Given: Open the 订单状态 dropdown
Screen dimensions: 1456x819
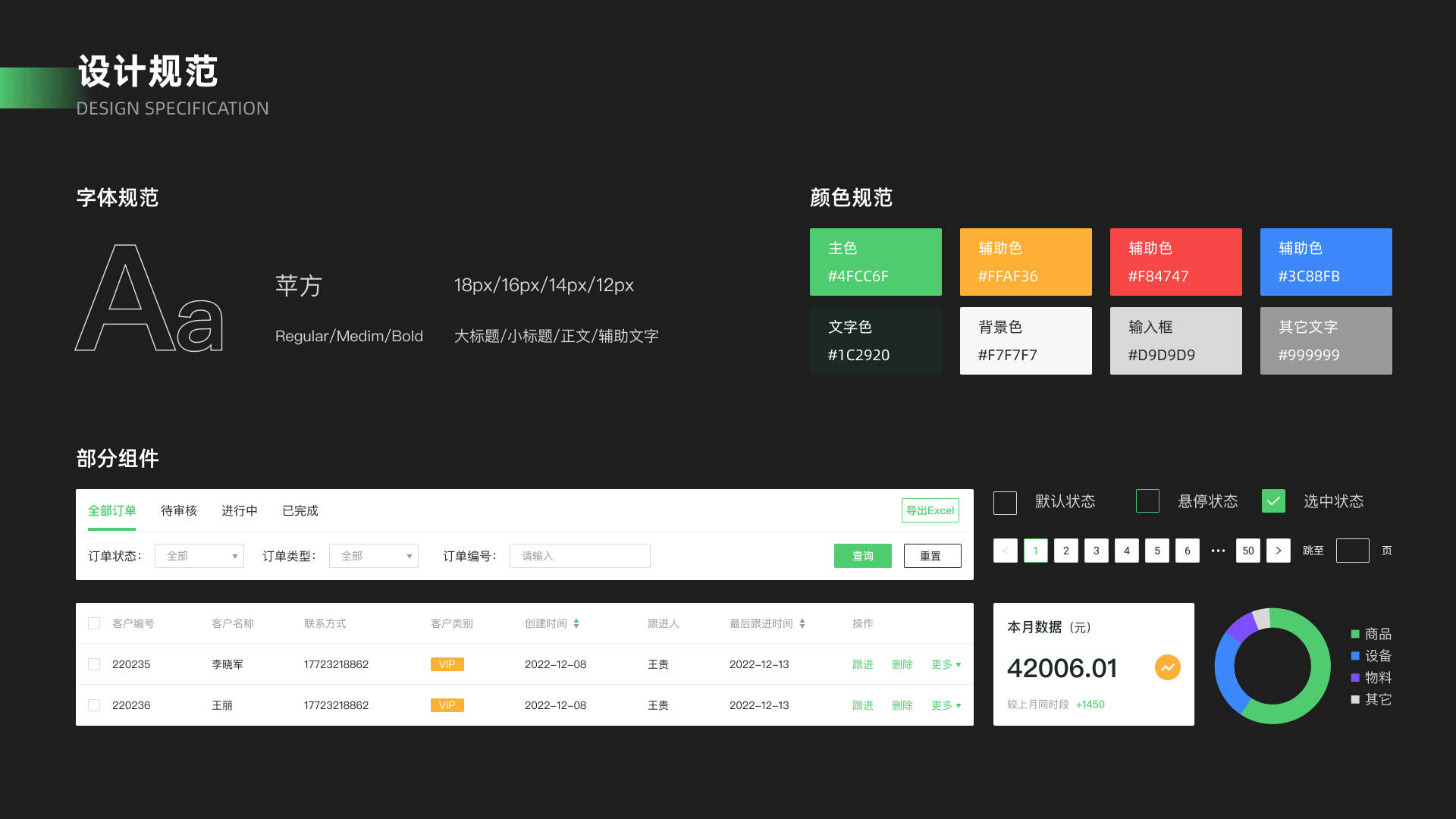Looking at the screenshot, I should click(x=199, y=556).
